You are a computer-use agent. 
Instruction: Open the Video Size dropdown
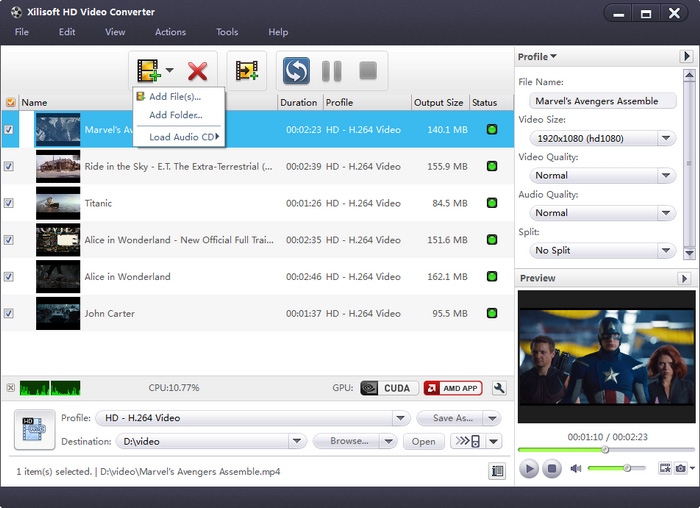(667, 138)
